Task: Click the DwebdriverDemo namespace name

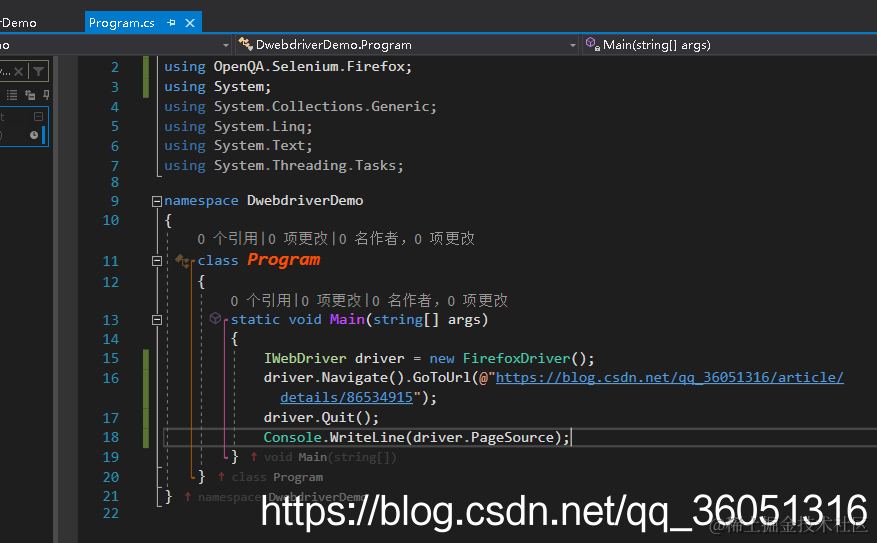Action: pos(305,201)
